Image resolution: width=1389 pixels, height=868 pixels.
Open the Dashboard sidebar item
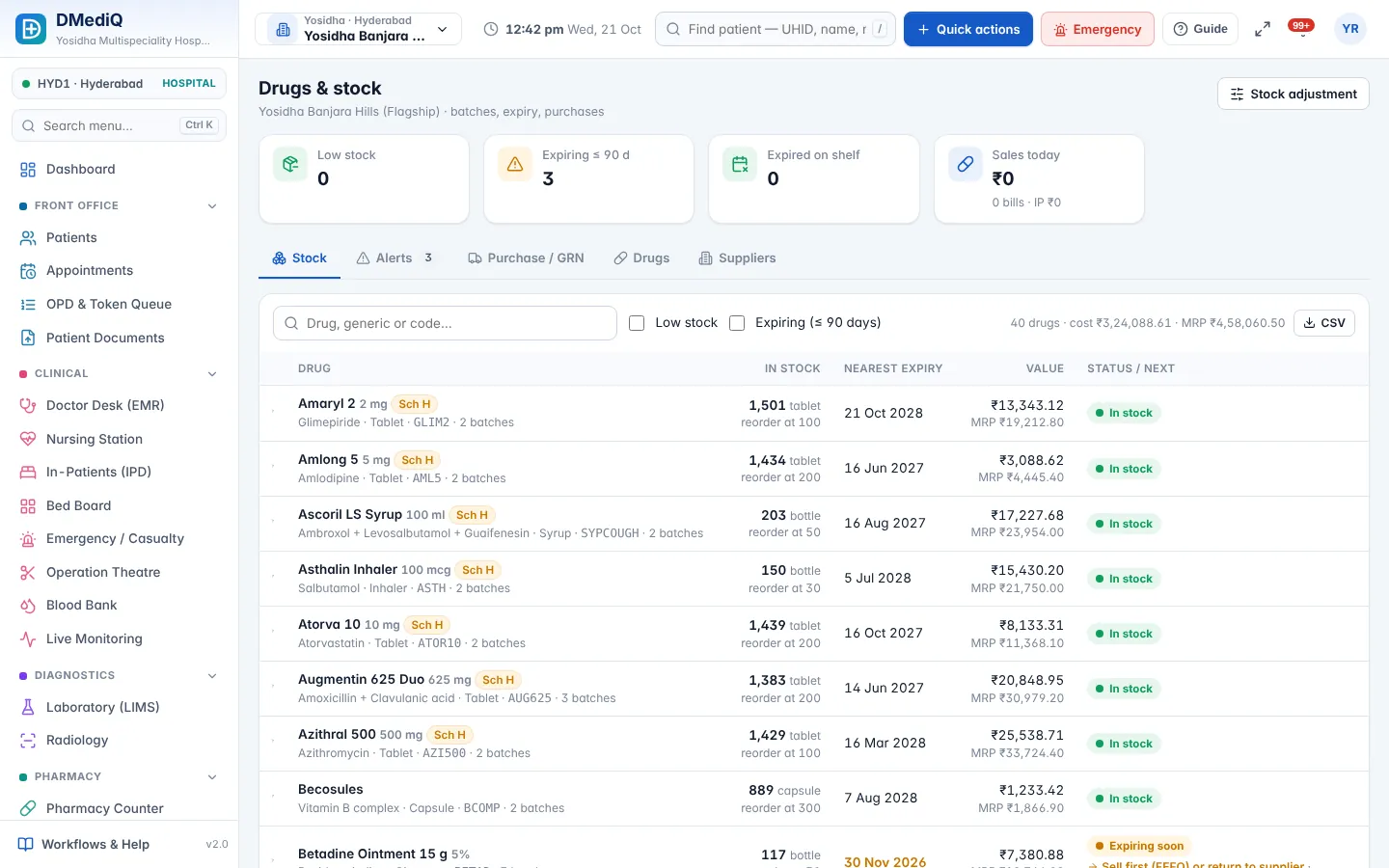[x=119, y=169]
